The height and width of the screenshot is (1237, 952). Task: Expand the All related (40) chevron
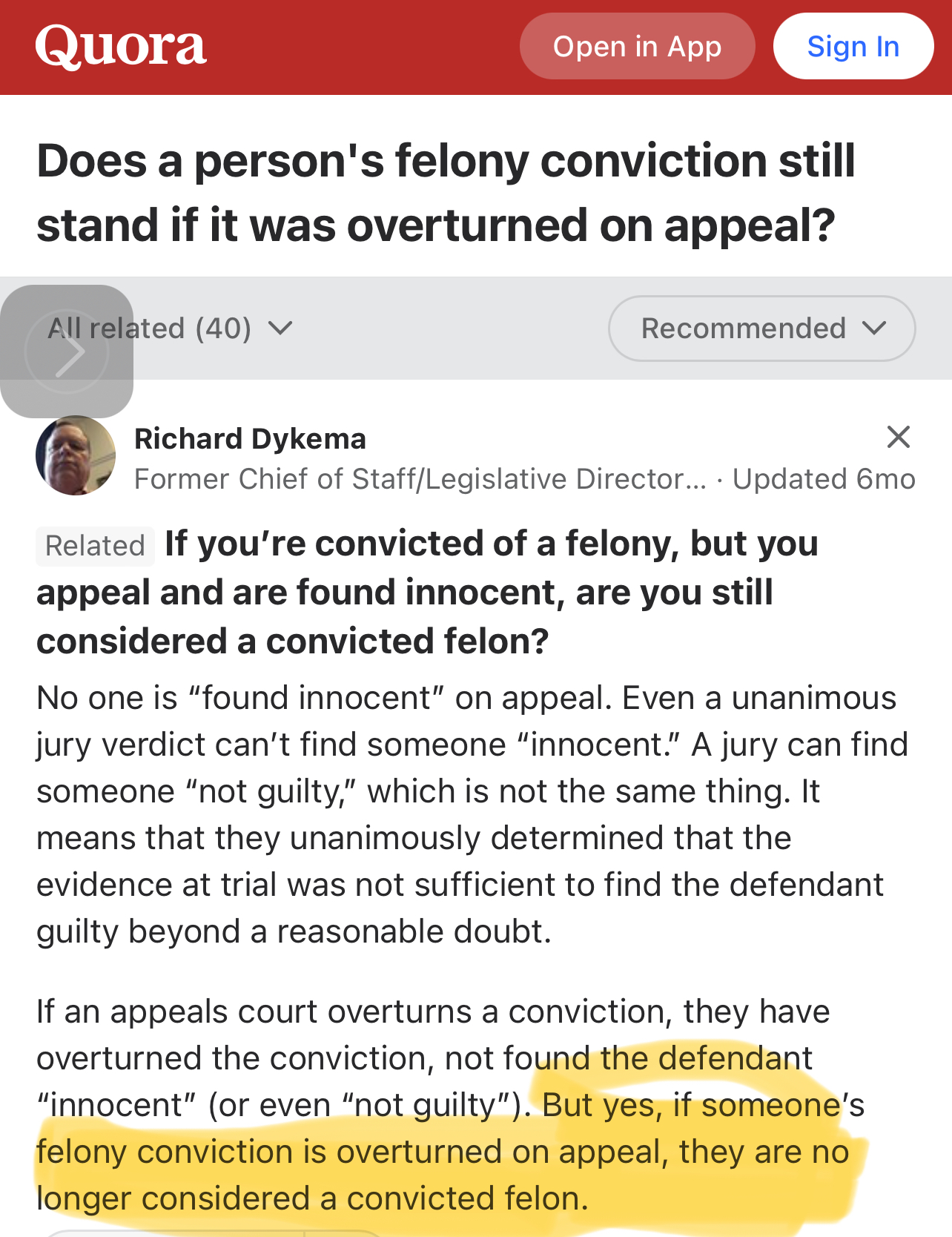pyautogui.click(x=280, y=328)
